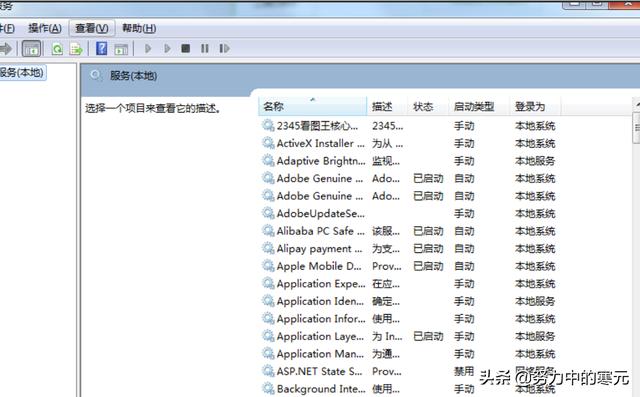Image resolution: width=640 pixels, height=397 pixels.
Task: Click 本地服务 login of Application Identity row
Action: (535, 301)
